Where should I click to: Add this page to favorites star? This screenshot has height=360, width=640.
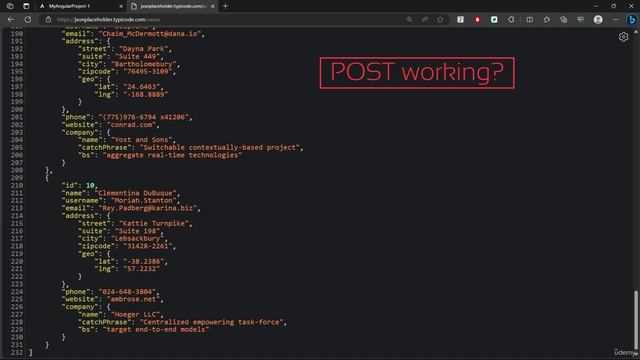coord(440,20)
